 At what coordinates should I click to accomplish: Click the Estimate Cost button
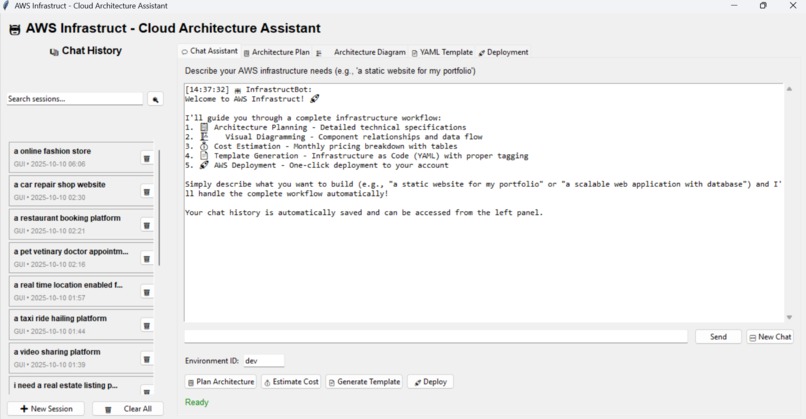click(x=291, y=382)
